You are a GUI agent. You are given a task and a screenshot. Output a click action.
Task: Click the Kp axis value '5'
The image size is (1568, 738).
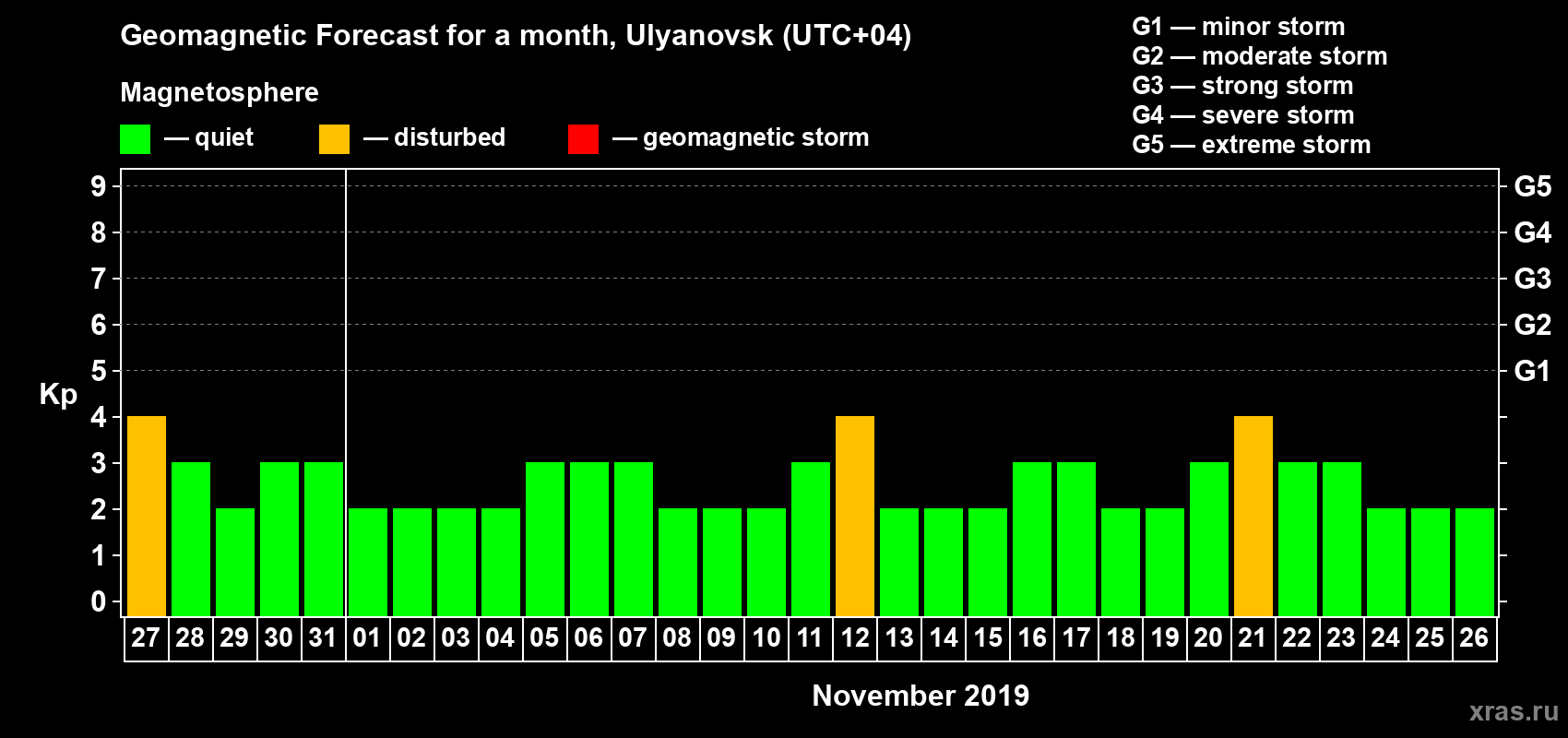coord(99,371)
